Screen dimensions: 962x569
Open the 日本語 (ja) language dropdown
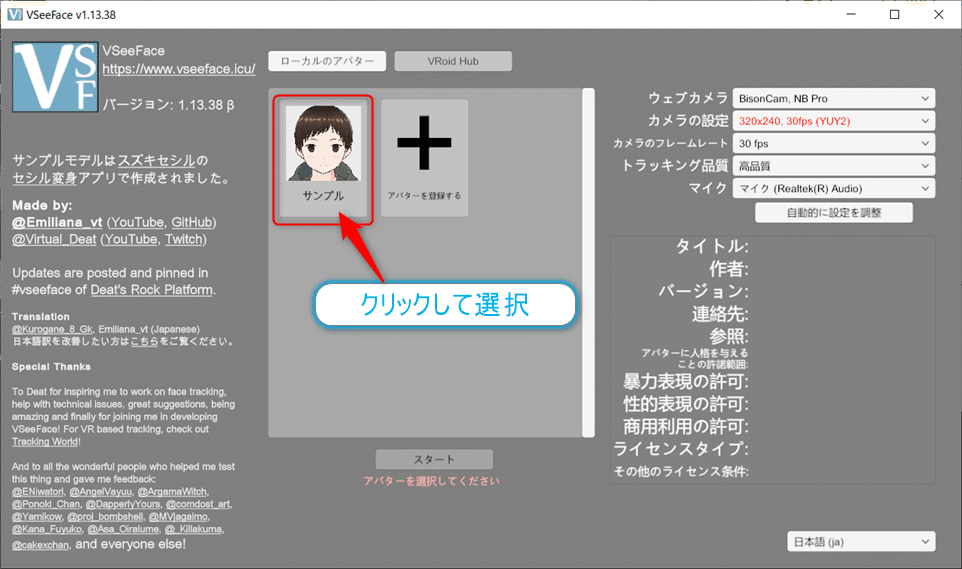(861, 541)
